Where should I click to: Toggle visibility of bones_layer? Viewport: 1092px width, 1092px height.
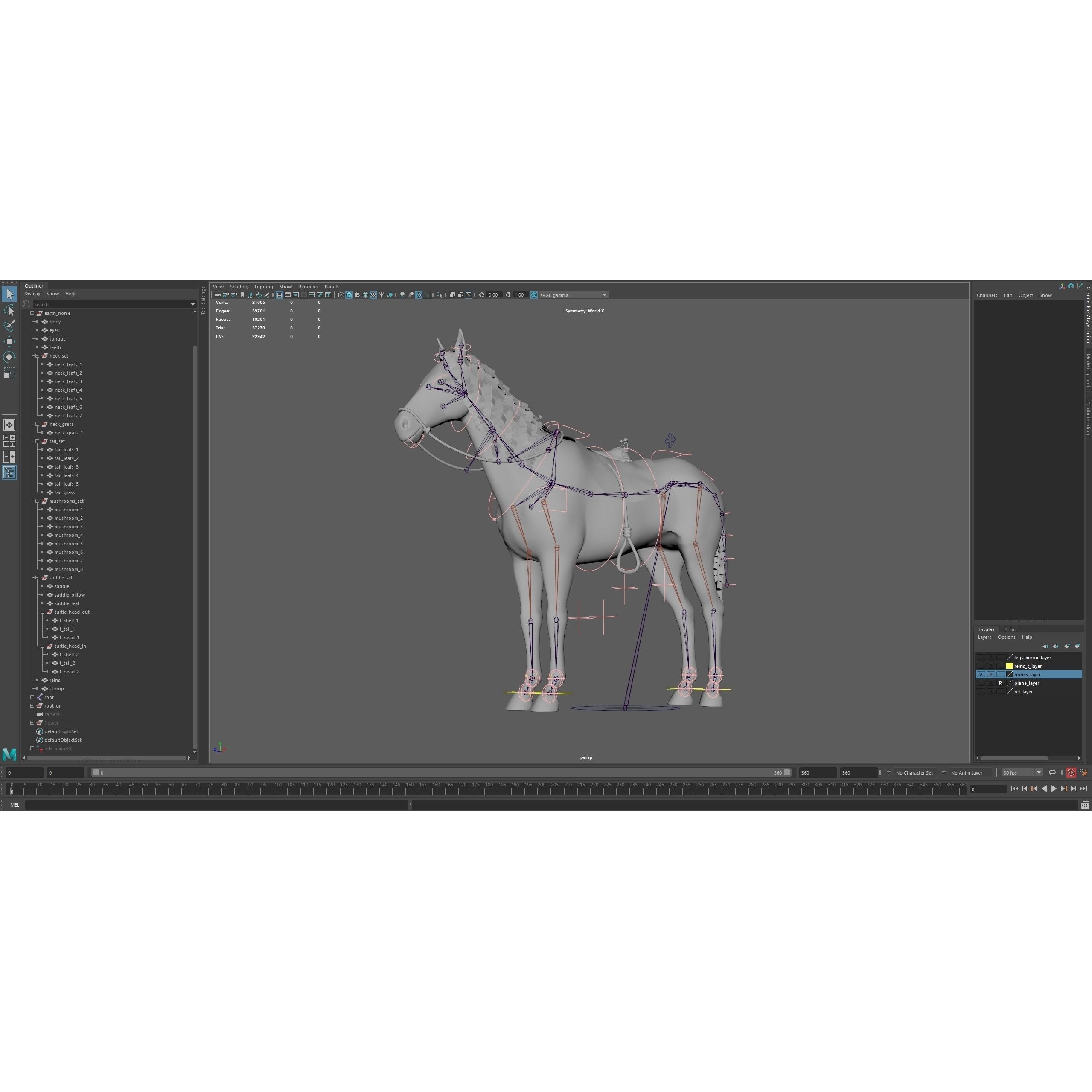tap(981, 674)
